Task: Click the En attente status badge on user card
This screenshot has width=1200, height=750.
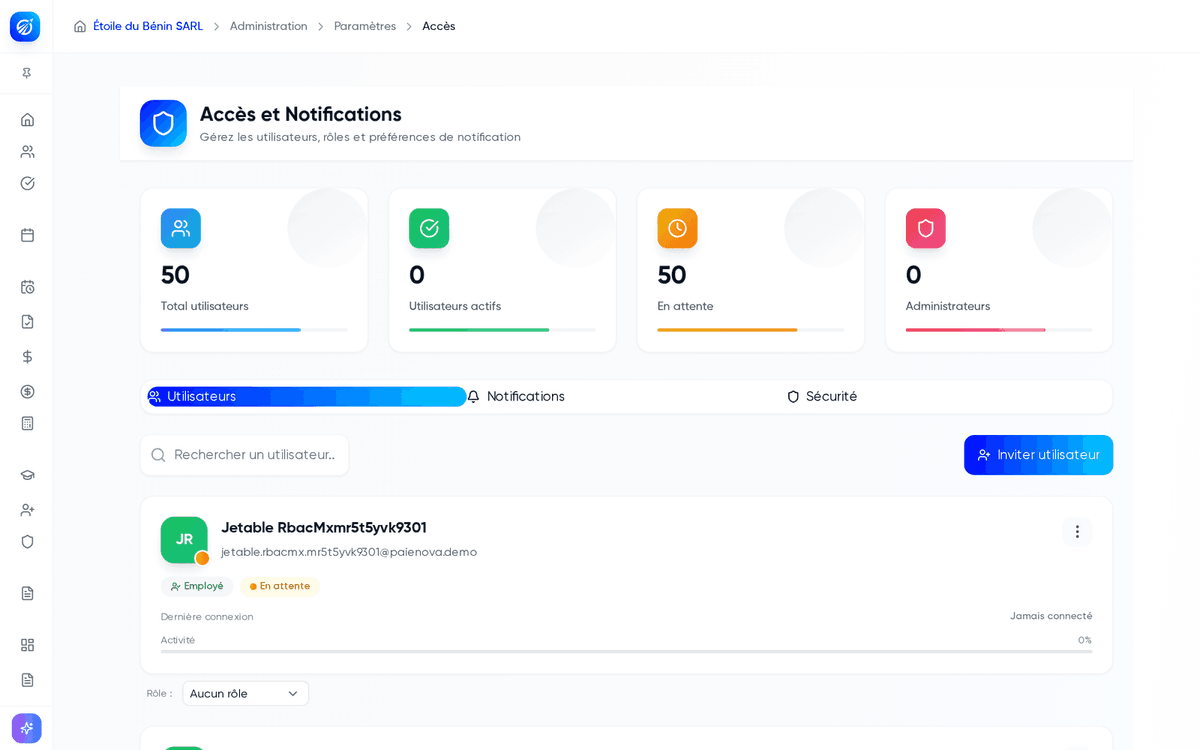Action: 280,587
